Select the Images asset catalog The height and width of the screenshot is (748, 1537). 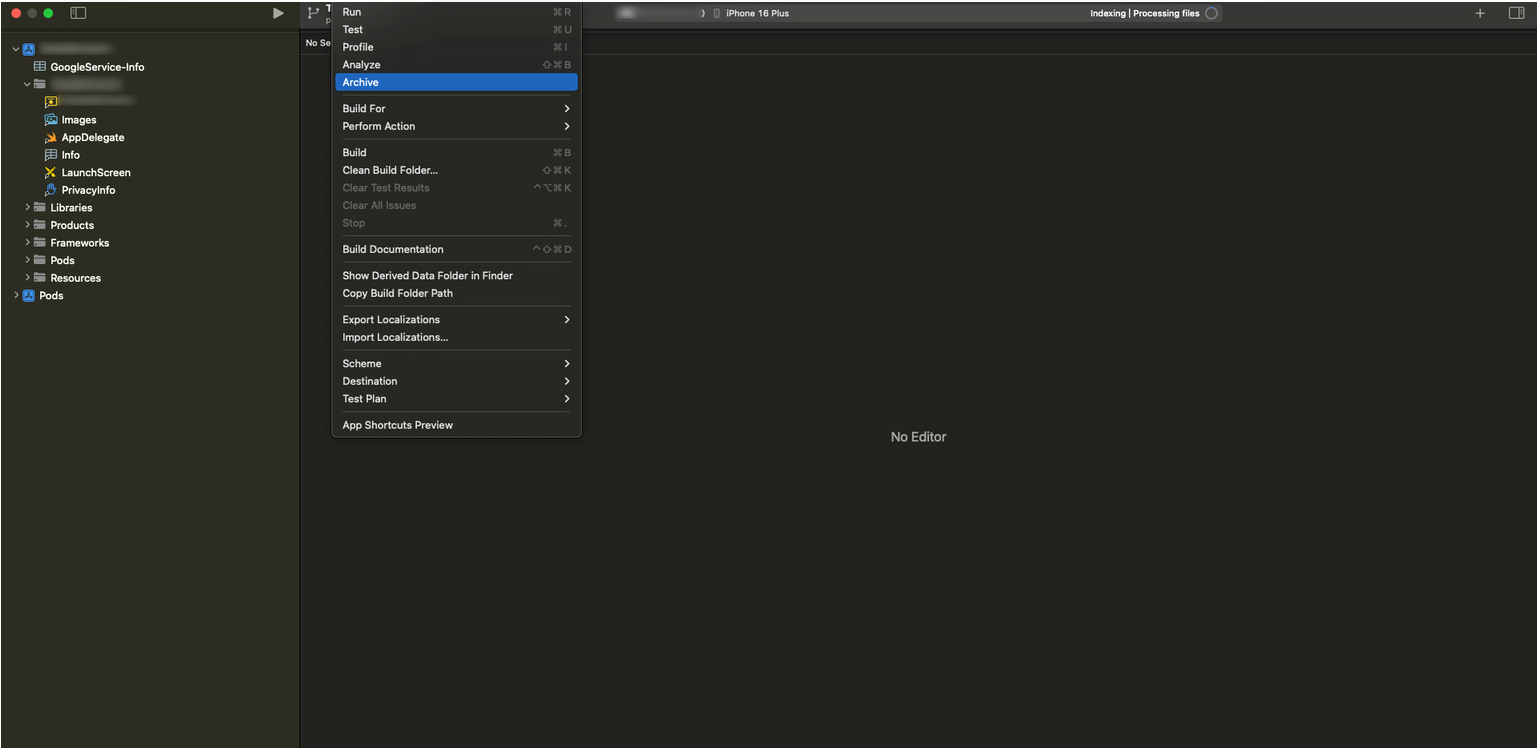(78, 120)
